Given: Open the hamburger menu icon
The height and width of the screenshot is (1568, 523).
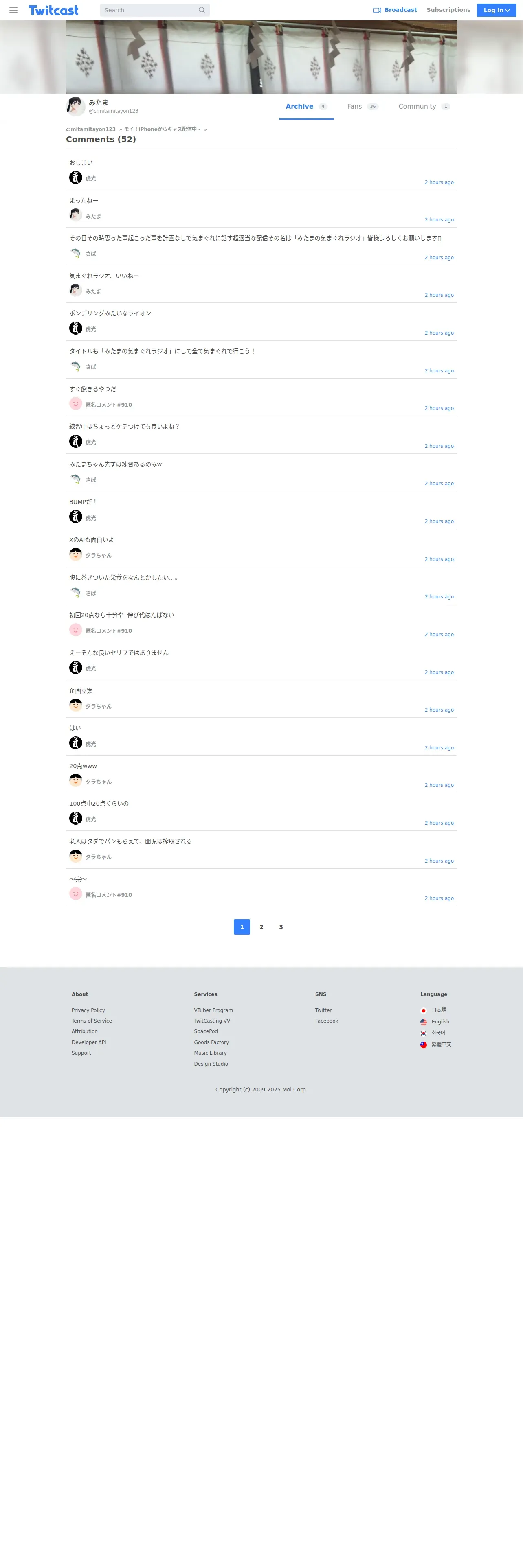Looking at the screenshot, I should click(x=13, y=10).
